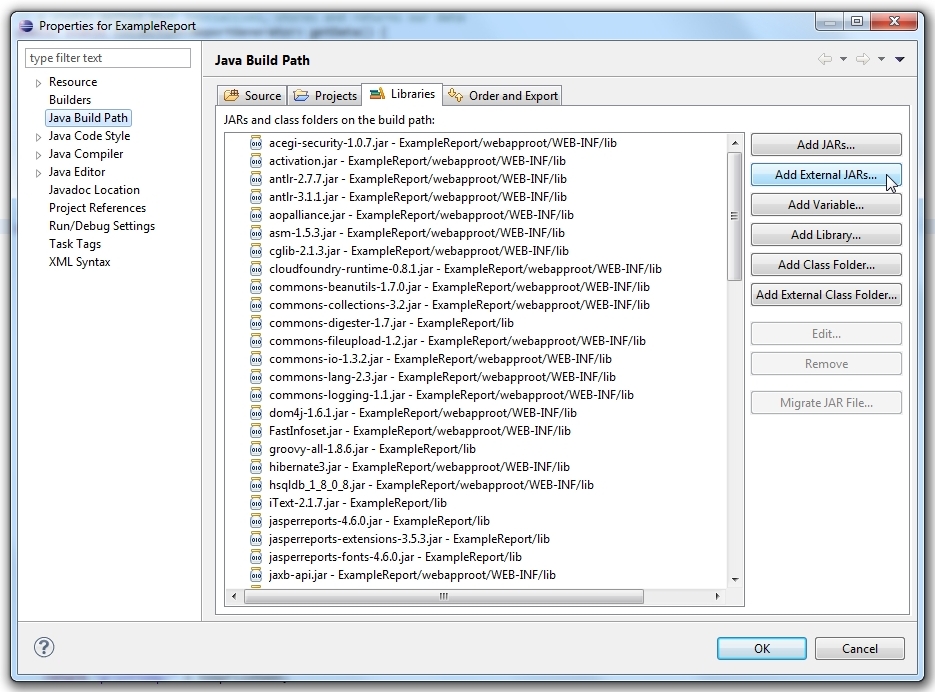Image resolution: width=935 pixels, height=692 pixels.
Task: Confirm the dialog with OK
Action: click(x=761, y=648)
